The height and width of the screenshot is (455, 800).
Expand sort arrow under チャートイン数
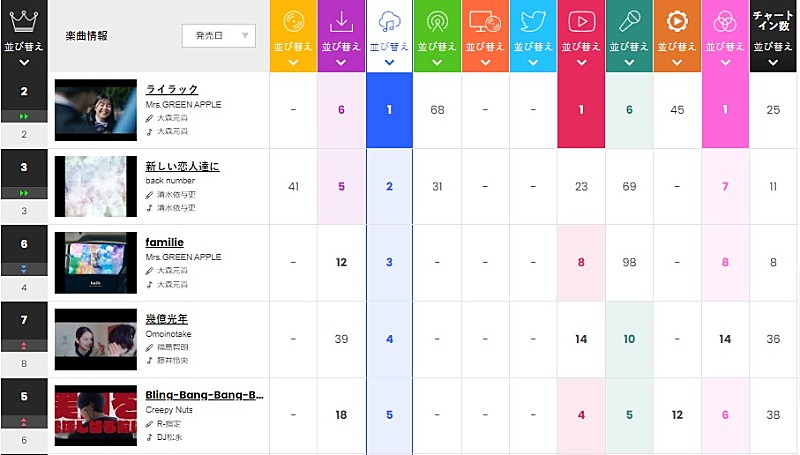[773, 62]
